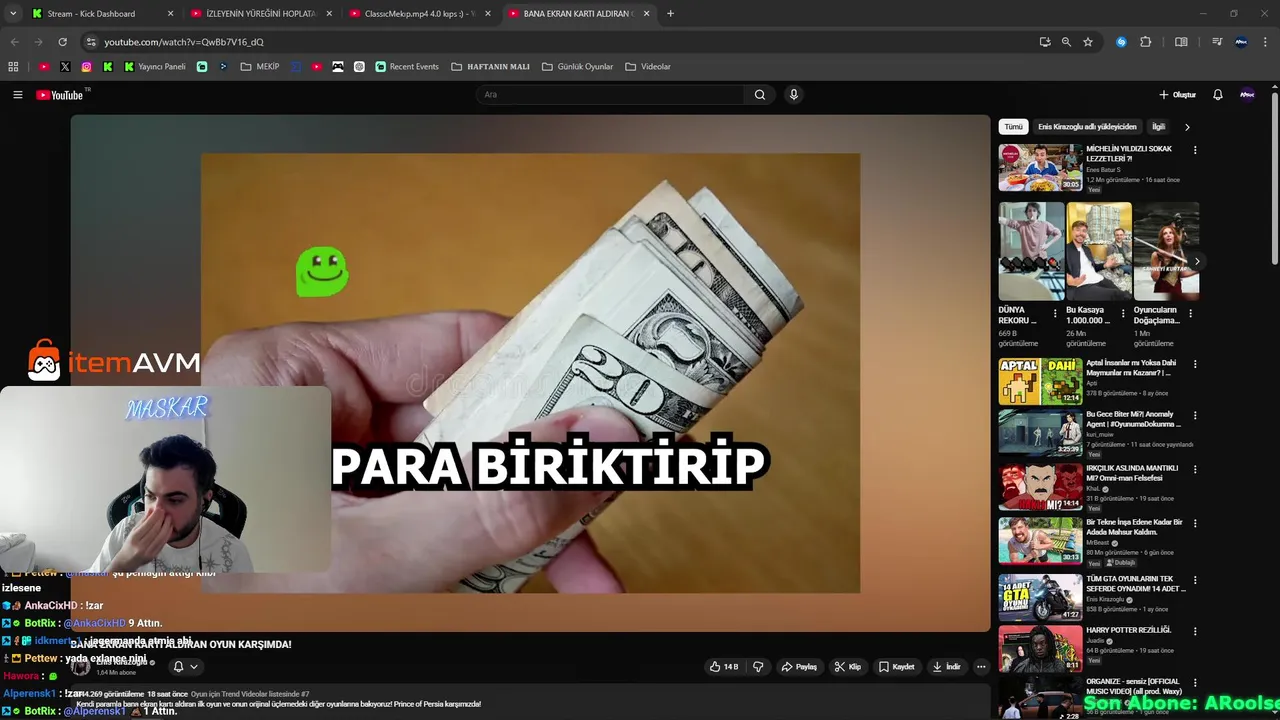
Task: Open game controller bookmark icon
Action: (338, 67)
